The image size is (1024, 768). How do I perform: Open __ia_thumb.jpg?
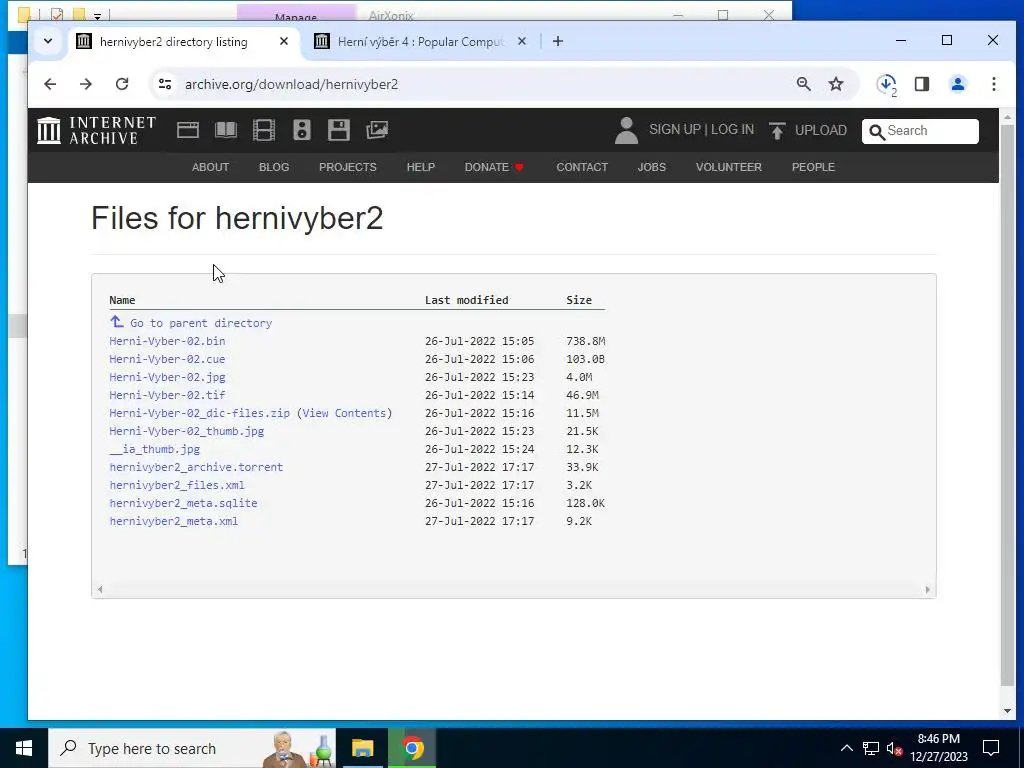155,449
